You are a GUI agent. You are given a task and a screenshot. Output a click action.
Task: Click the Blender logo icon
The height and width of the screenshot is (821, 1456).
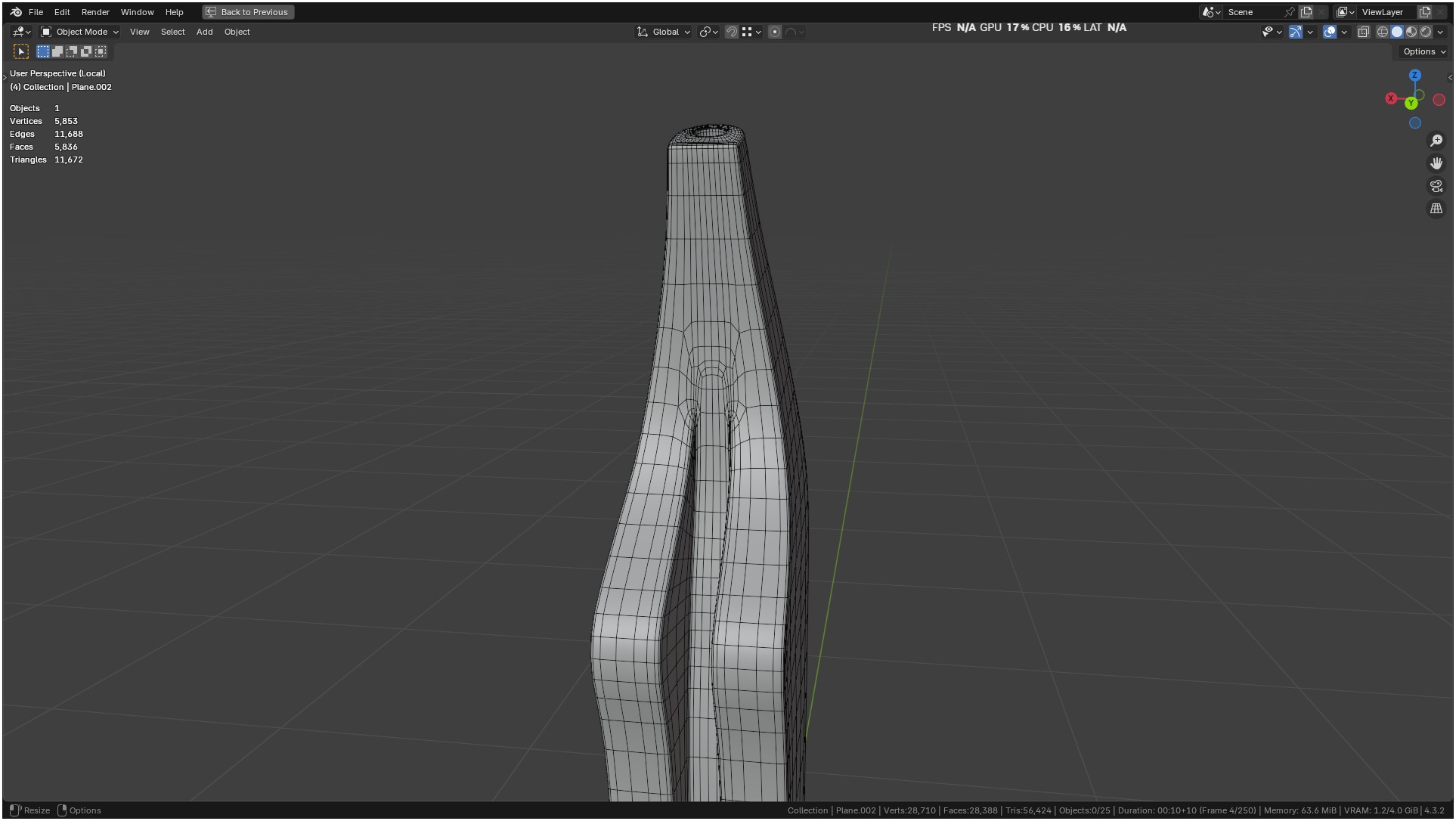pos(16,12)
